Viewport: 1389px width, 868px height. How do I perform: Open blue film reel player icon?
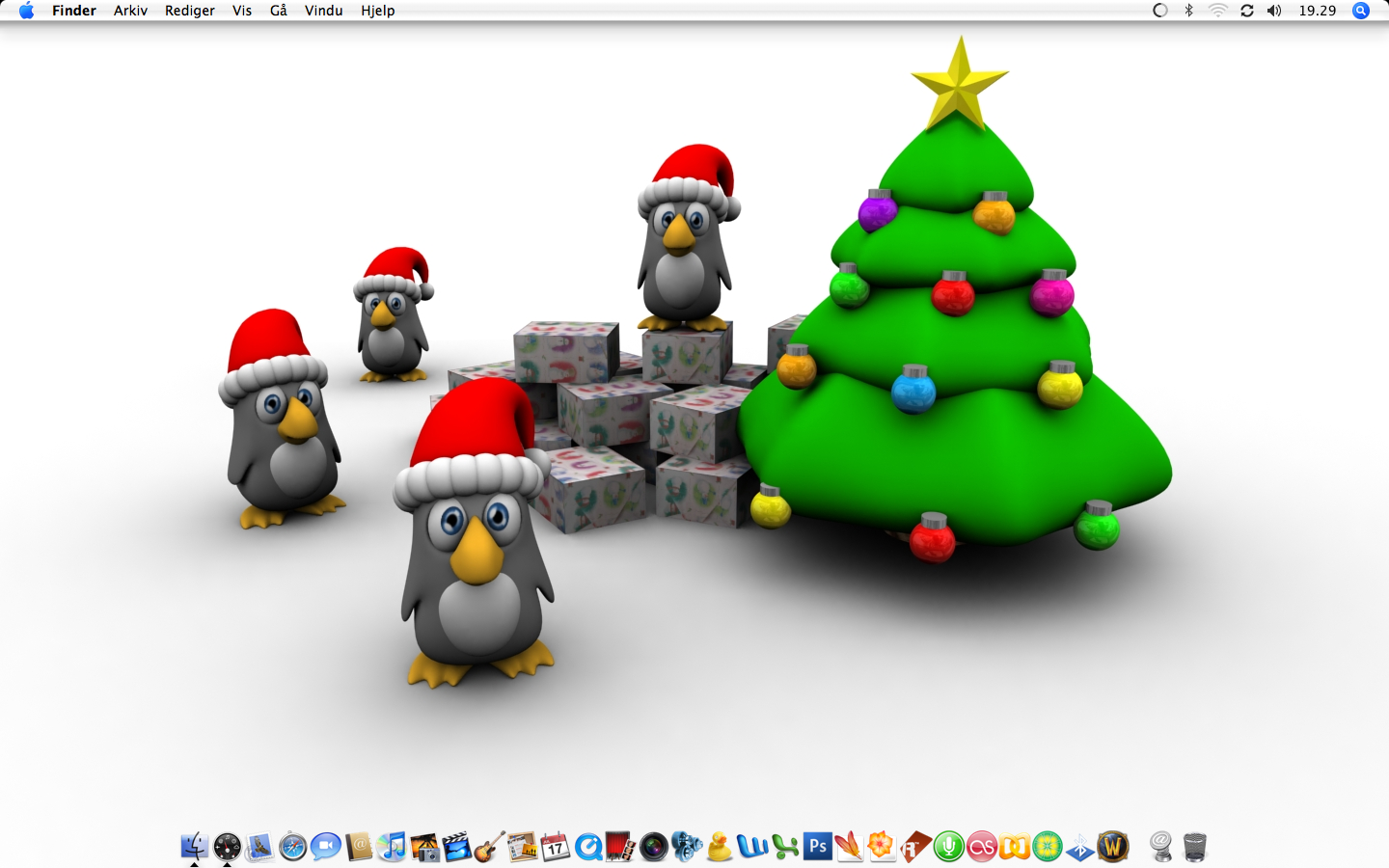click(686, 847)
